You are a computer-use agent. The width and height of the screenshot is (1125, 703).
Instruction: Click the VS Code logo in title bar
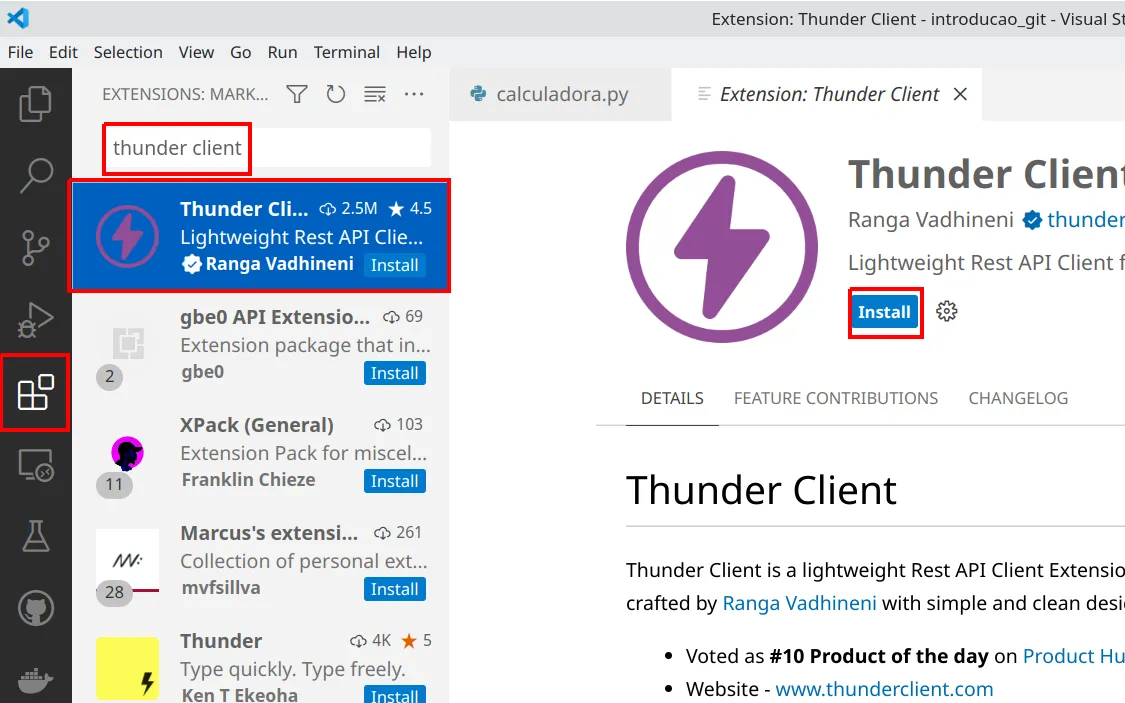point(18,18)
